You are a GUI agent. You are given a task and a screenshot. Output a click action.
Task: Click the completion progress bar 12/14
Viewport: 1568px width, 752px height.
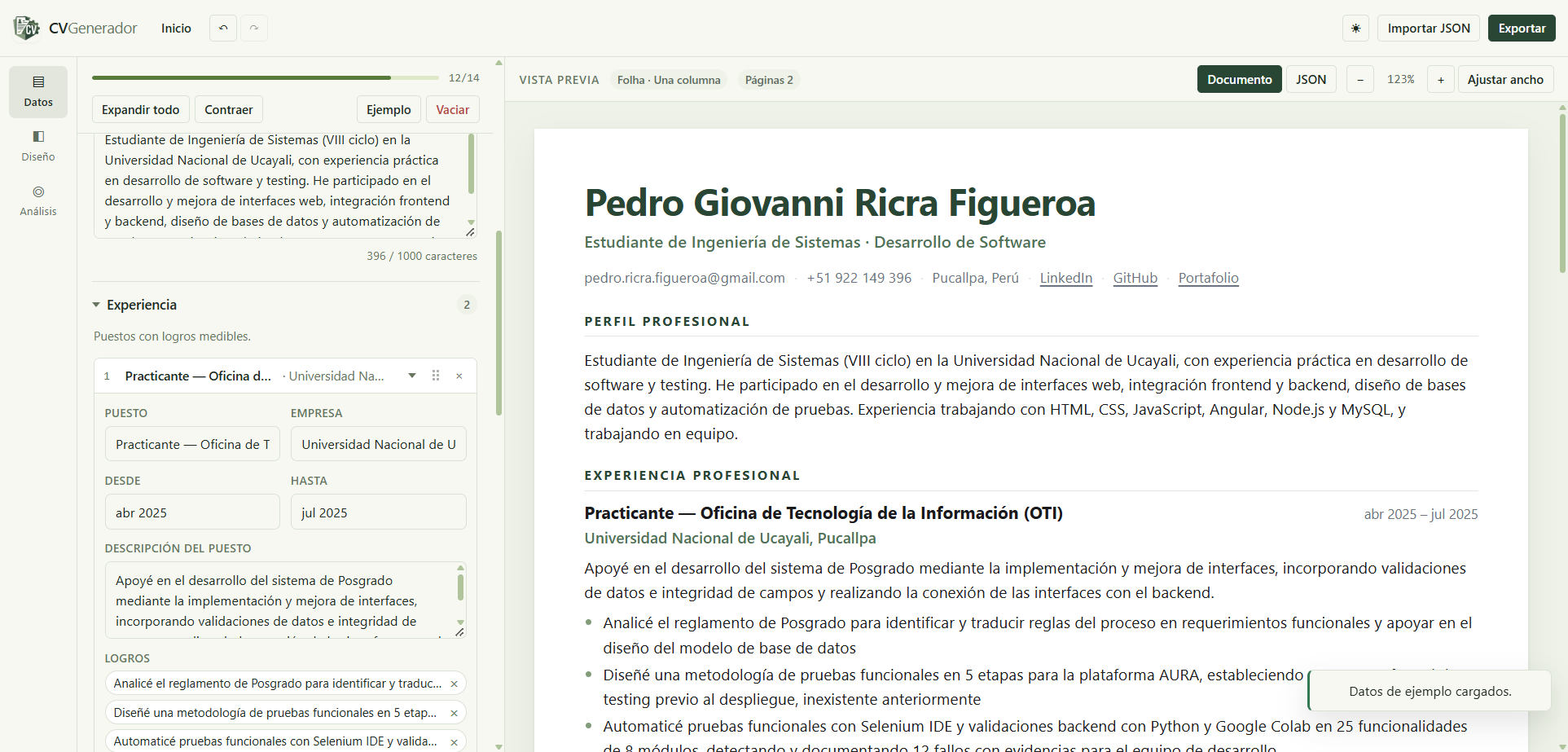266,77
